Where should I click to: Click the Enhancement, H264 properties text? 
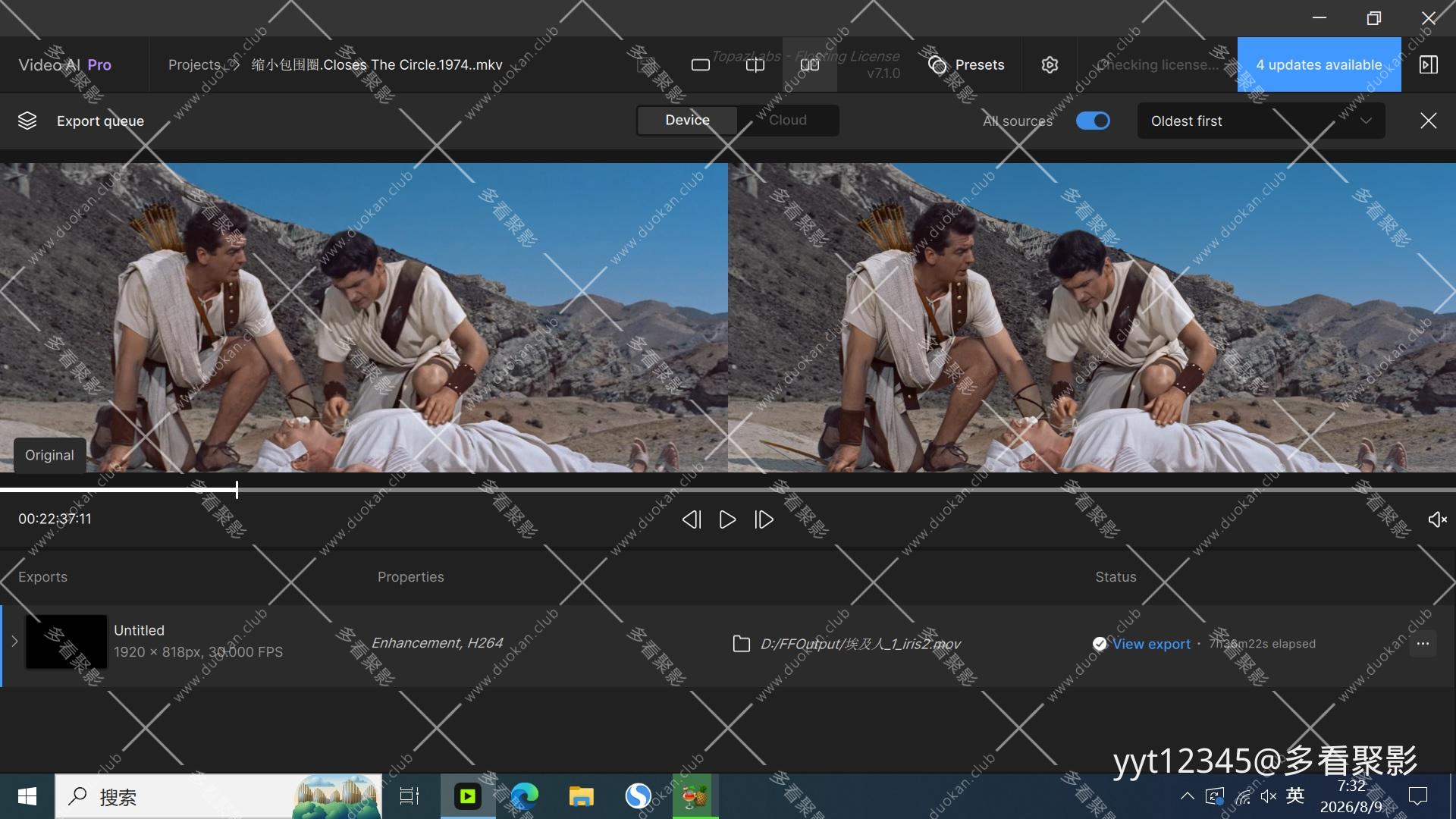[x=437, y=643]
